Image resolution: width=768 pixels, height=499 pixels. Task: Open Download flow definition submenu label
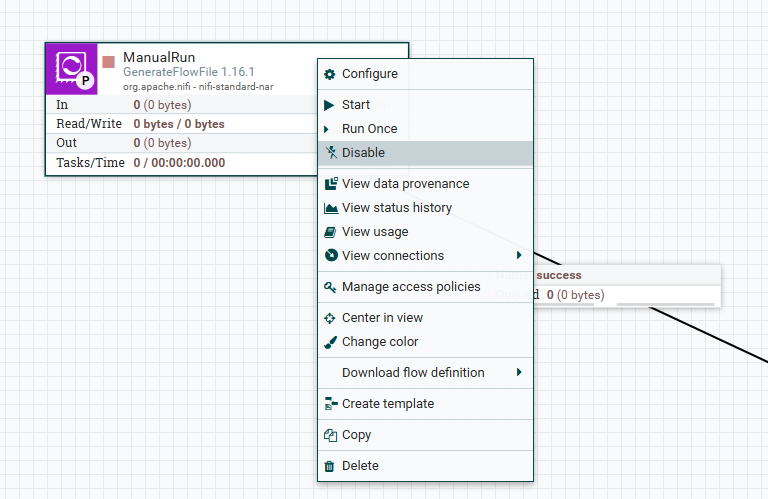pos(413,373)
